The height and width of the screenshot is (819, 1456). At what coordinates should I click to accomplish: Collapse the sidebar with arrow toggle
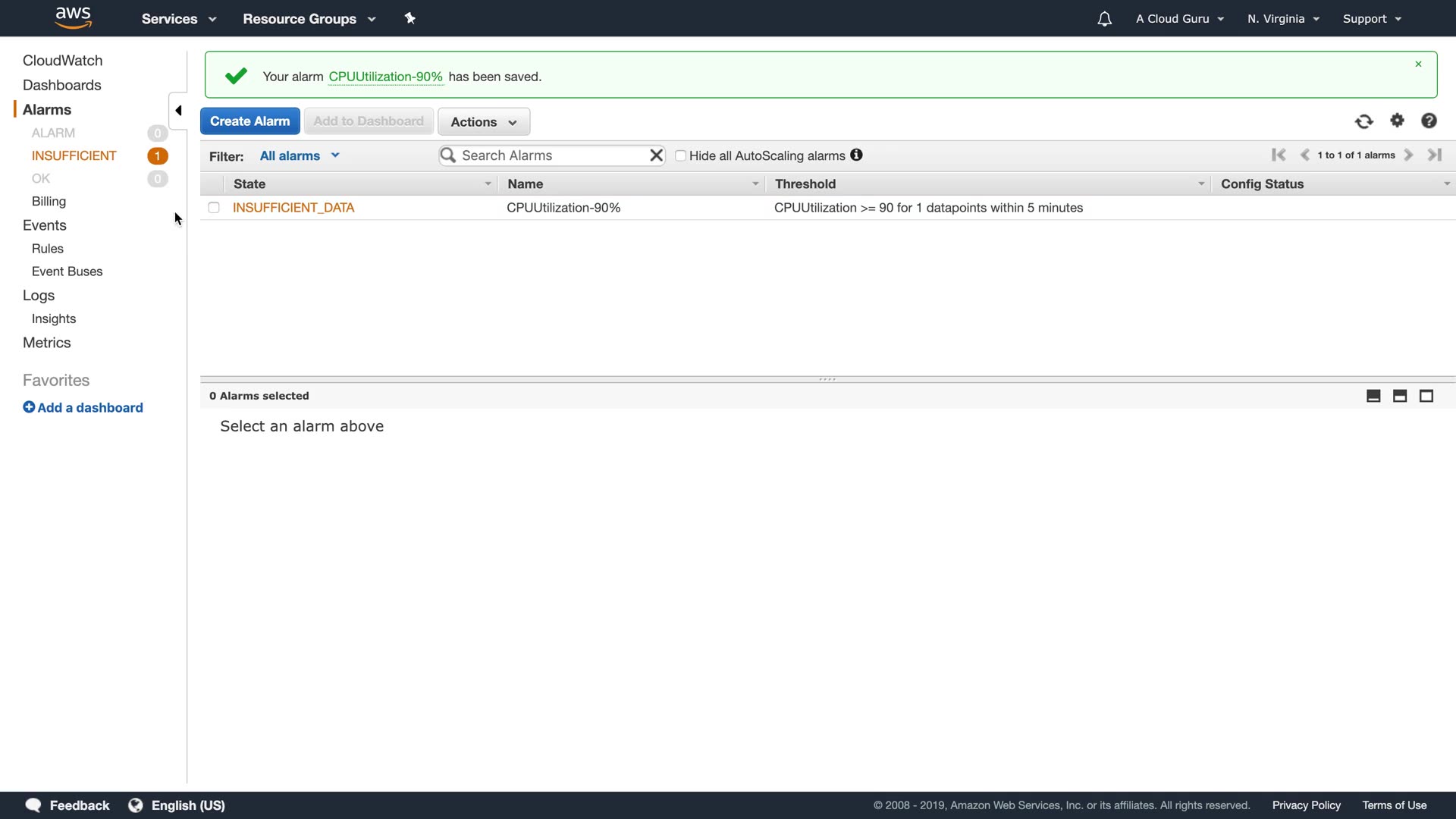(x=178, y=111)
